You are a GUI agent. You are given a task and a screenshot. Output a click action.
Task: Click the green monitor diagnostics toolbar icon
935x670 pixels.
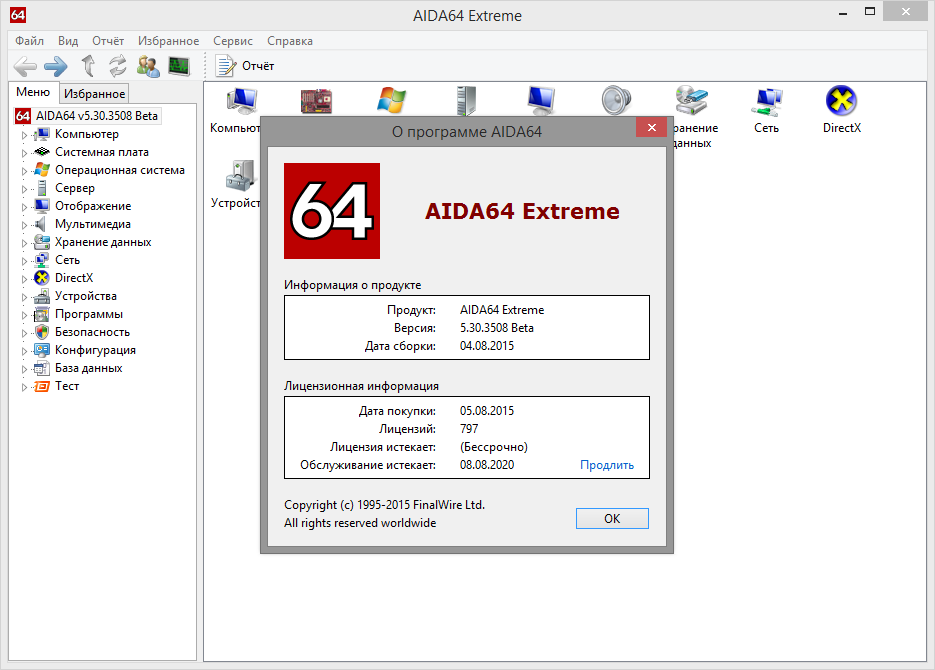(179, 66)
